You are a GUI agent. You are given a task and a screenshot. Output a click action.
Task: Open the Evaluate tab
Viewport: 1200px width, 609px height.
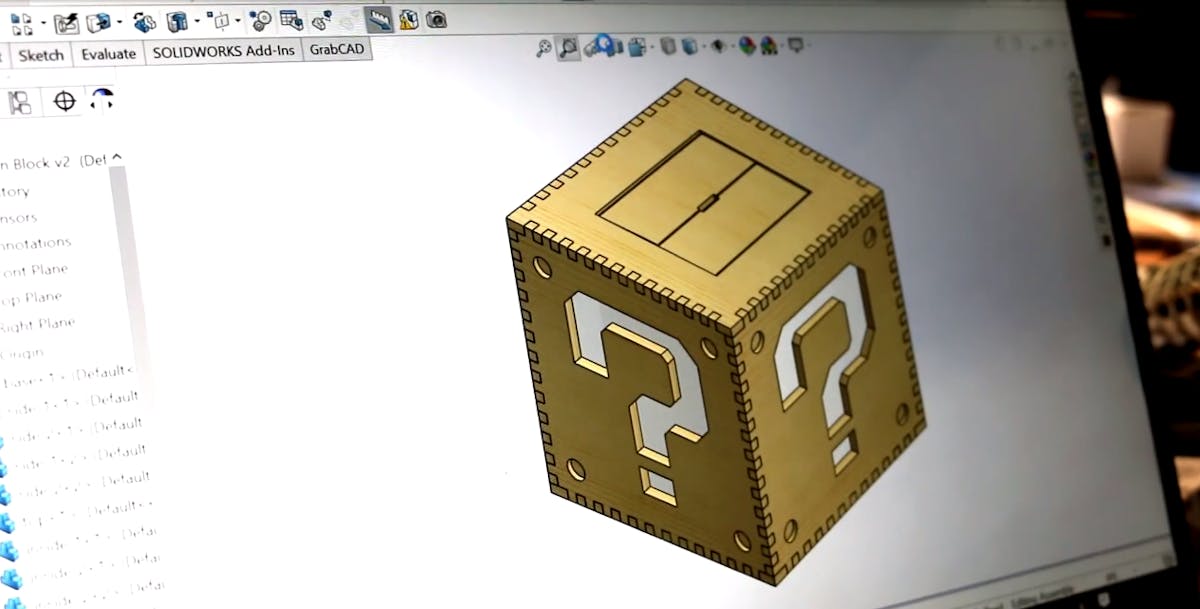[108, 54]
